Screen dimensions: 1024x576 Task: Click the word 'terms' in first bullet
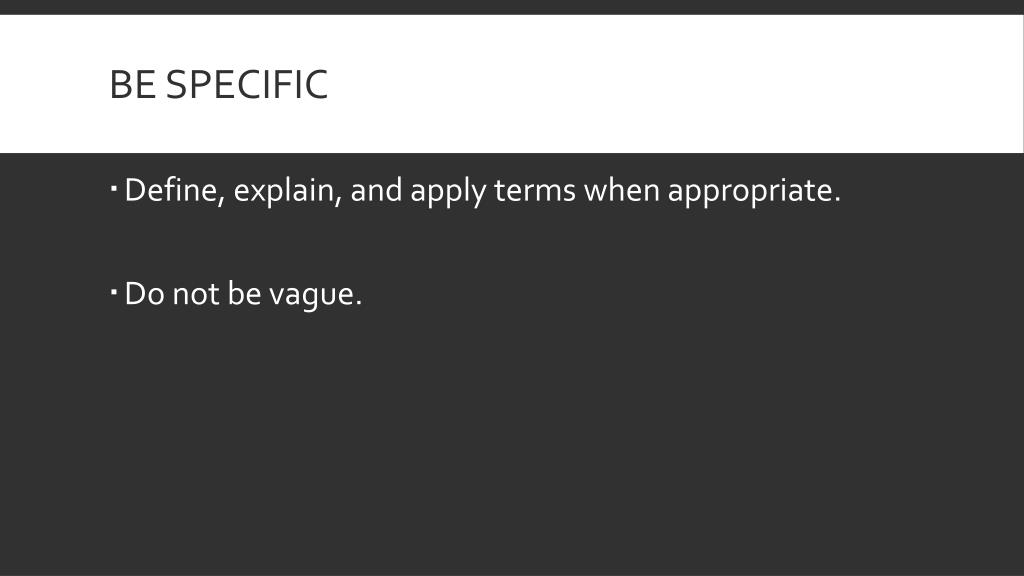click(x=534, y=191)
